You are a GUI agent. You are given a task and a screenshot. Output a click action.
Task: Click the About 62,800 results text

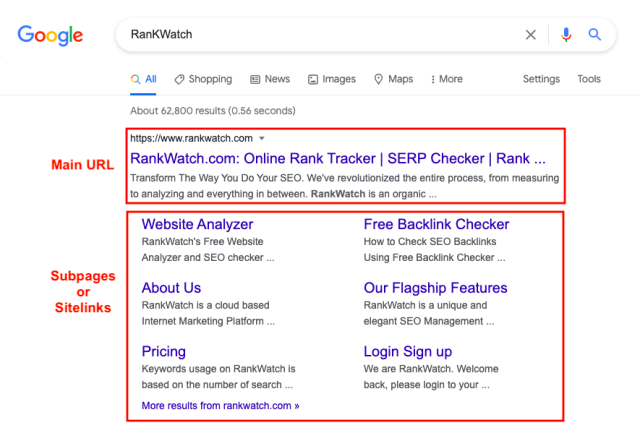coord(213,111)
